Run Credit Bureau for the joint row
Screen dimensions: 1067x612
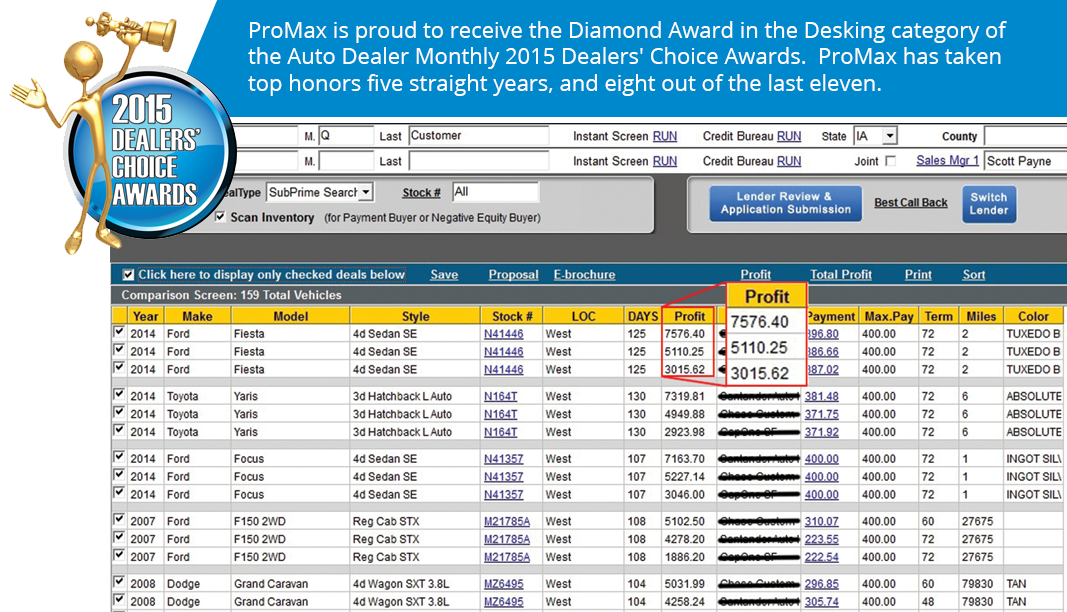pyautogui.click(x=789, y=161)
